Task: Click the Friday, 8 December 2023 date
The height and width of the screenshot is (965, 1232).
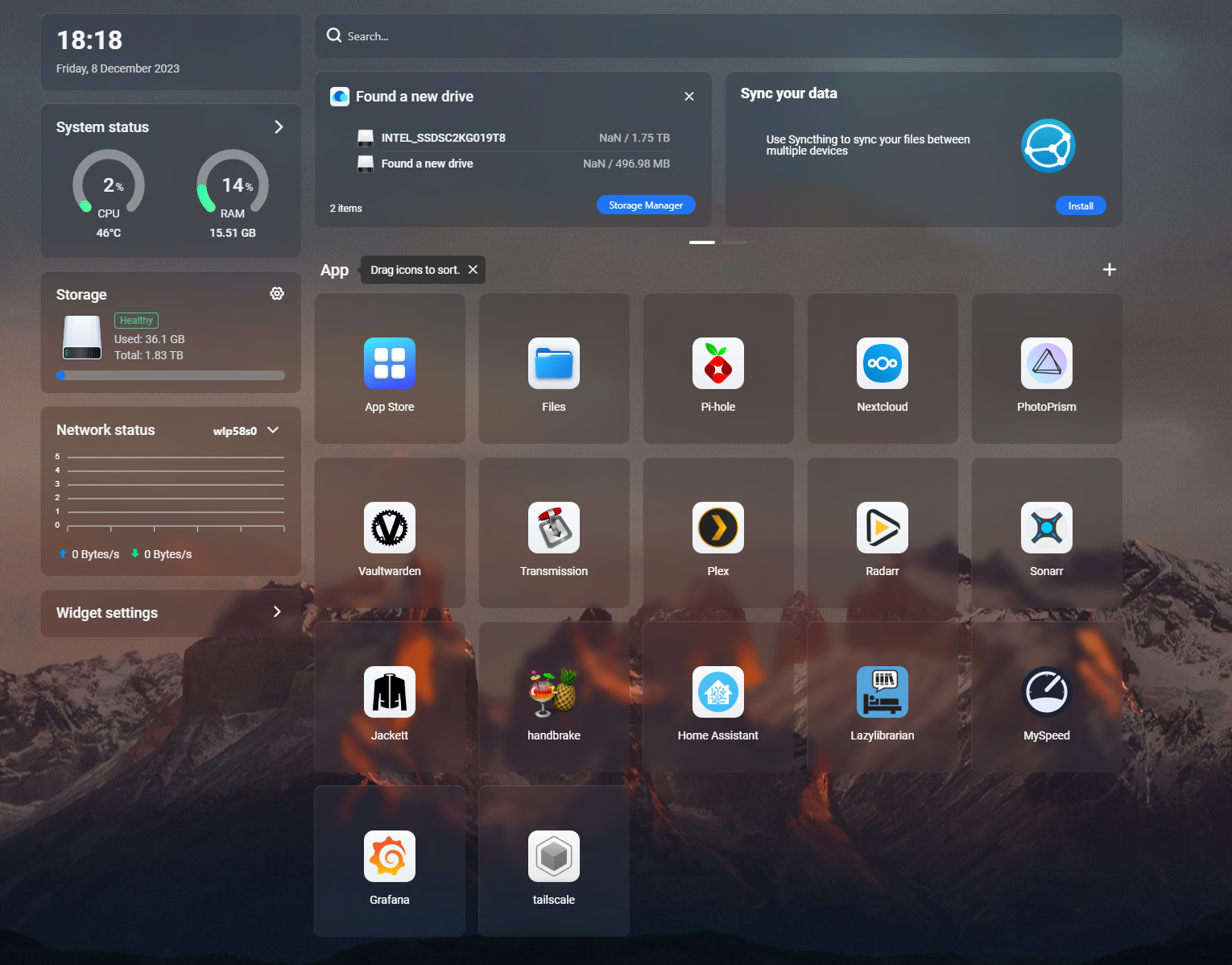Action: [118, 68]
